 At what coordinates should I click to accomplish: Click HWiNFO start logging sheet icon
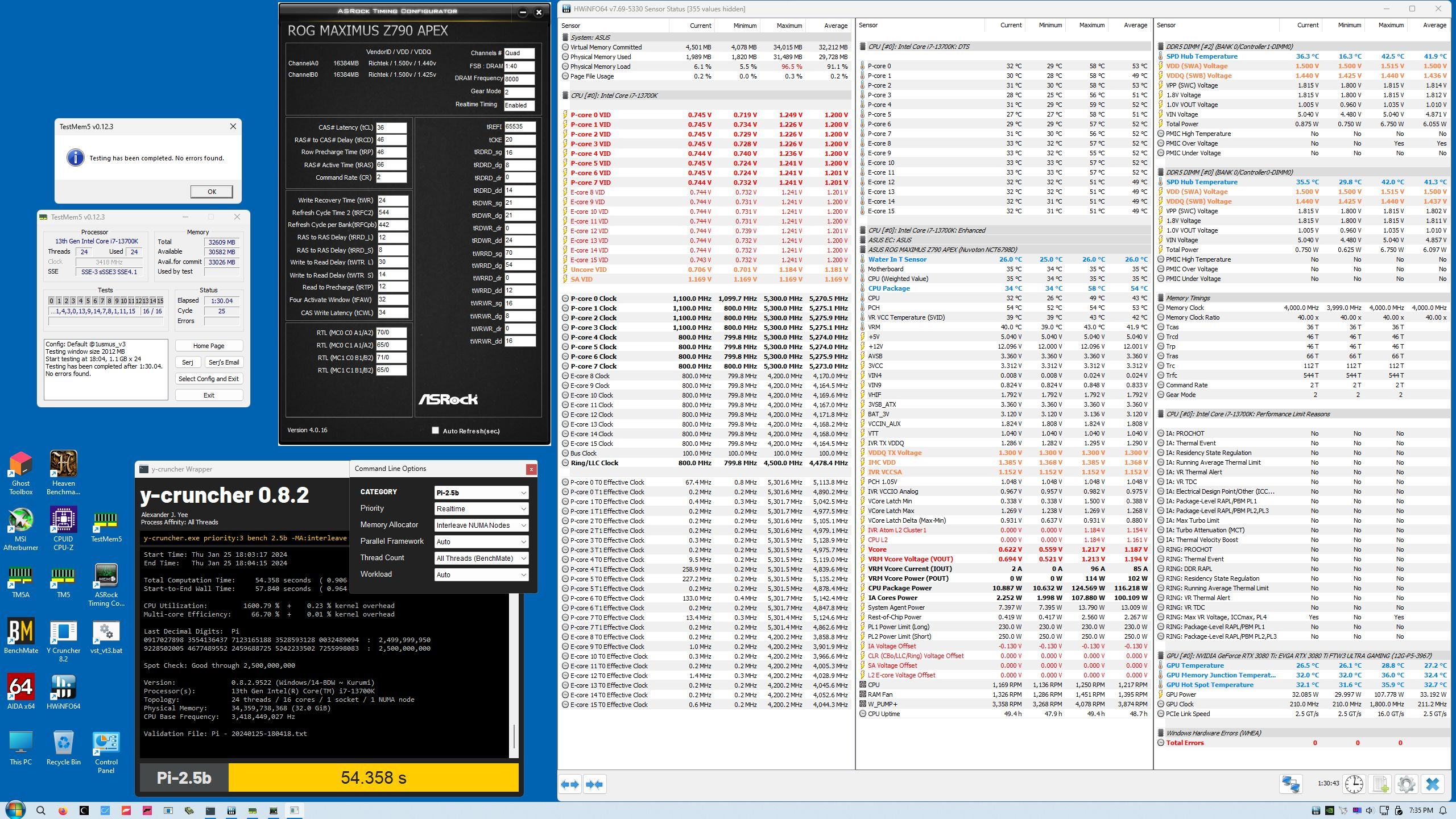[1380, 784]
